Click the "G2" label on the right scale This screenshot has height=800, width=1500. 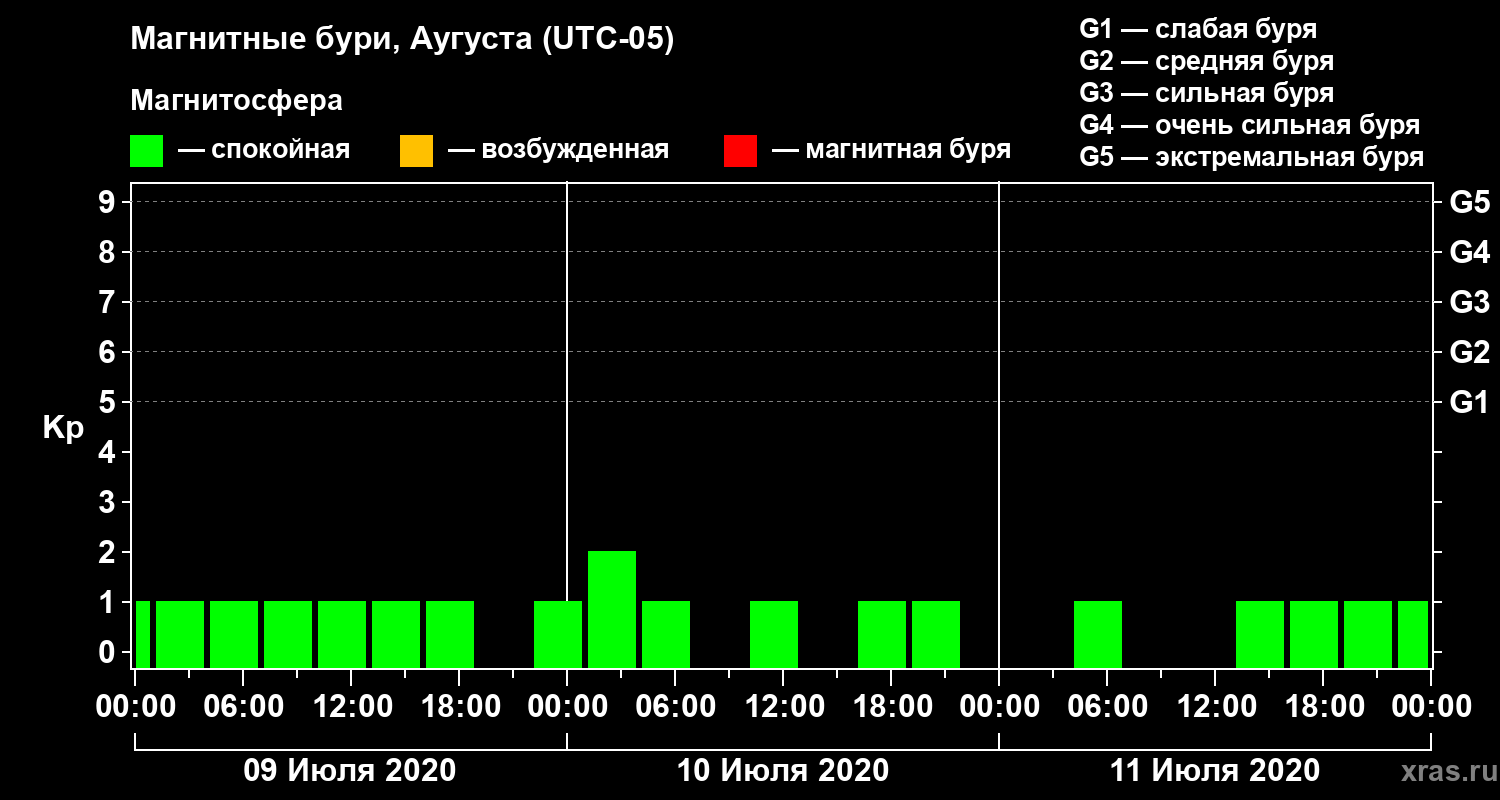[1470, 352]
